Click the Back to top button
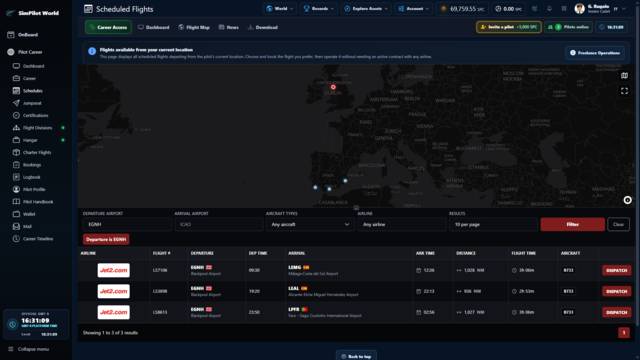The width and height of the screenshot is (640, 360). [x=356, y=356]
